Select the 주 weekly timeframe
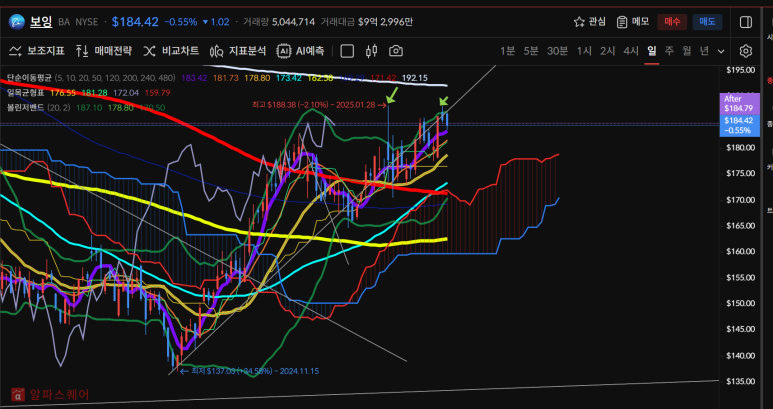 click(669, 51)
